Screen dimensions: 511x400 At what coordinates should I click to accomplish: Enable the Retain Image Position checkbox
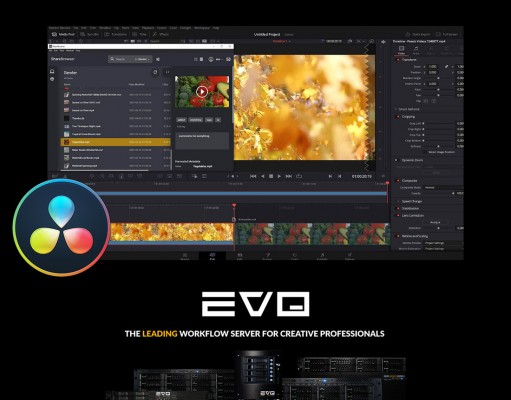[x=425, y=152]
